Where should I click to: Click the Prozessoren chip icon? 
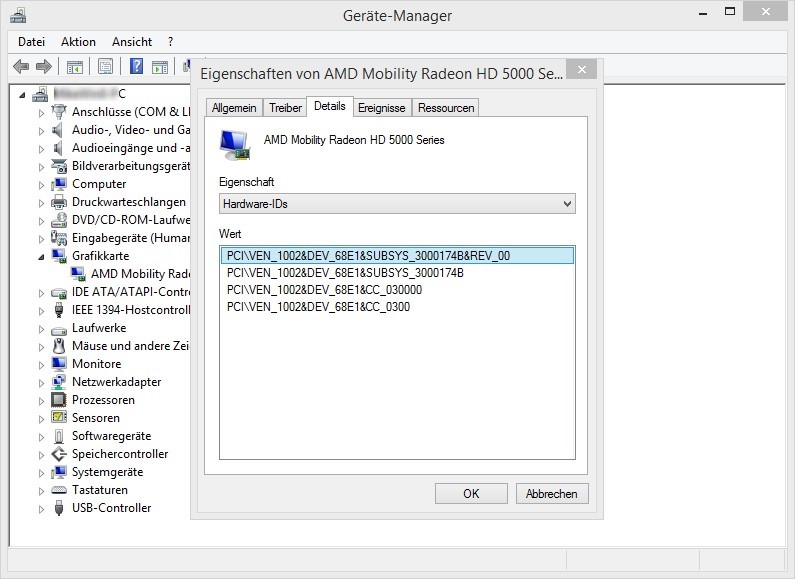click(59, 400)
